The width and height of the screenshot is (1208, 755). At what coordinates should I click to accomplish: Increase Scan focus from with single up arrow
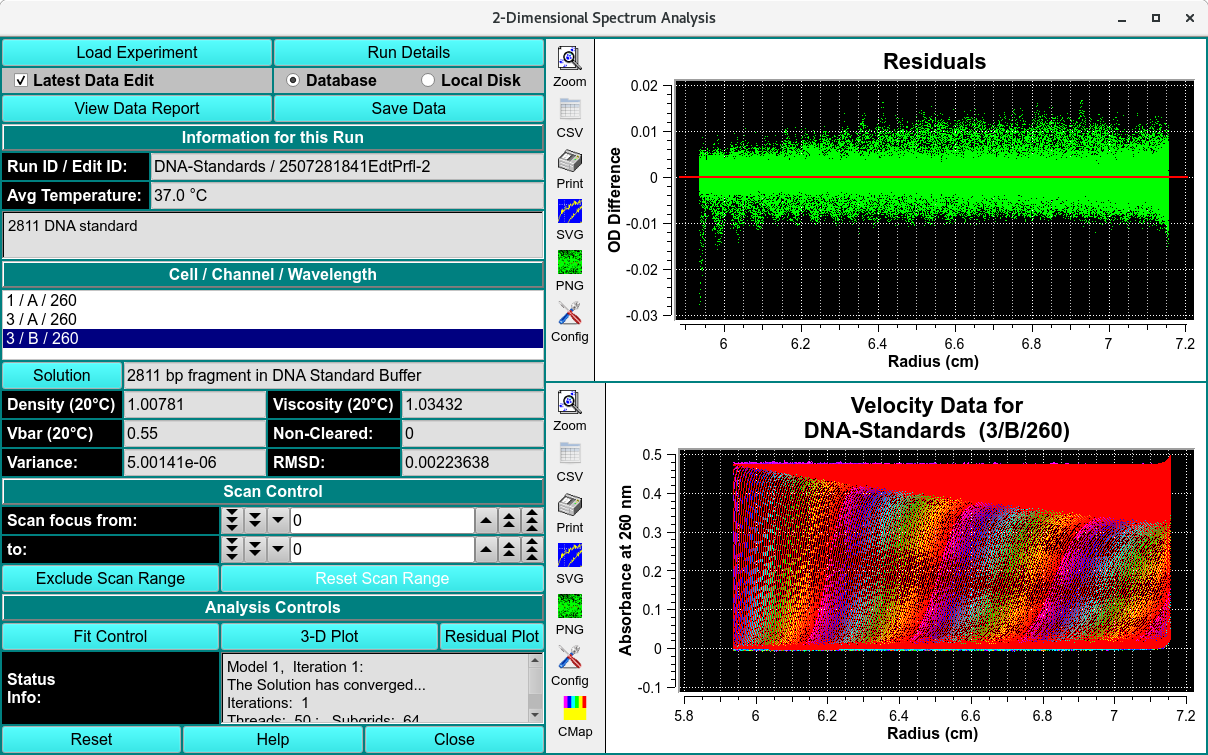coord(485,521)
